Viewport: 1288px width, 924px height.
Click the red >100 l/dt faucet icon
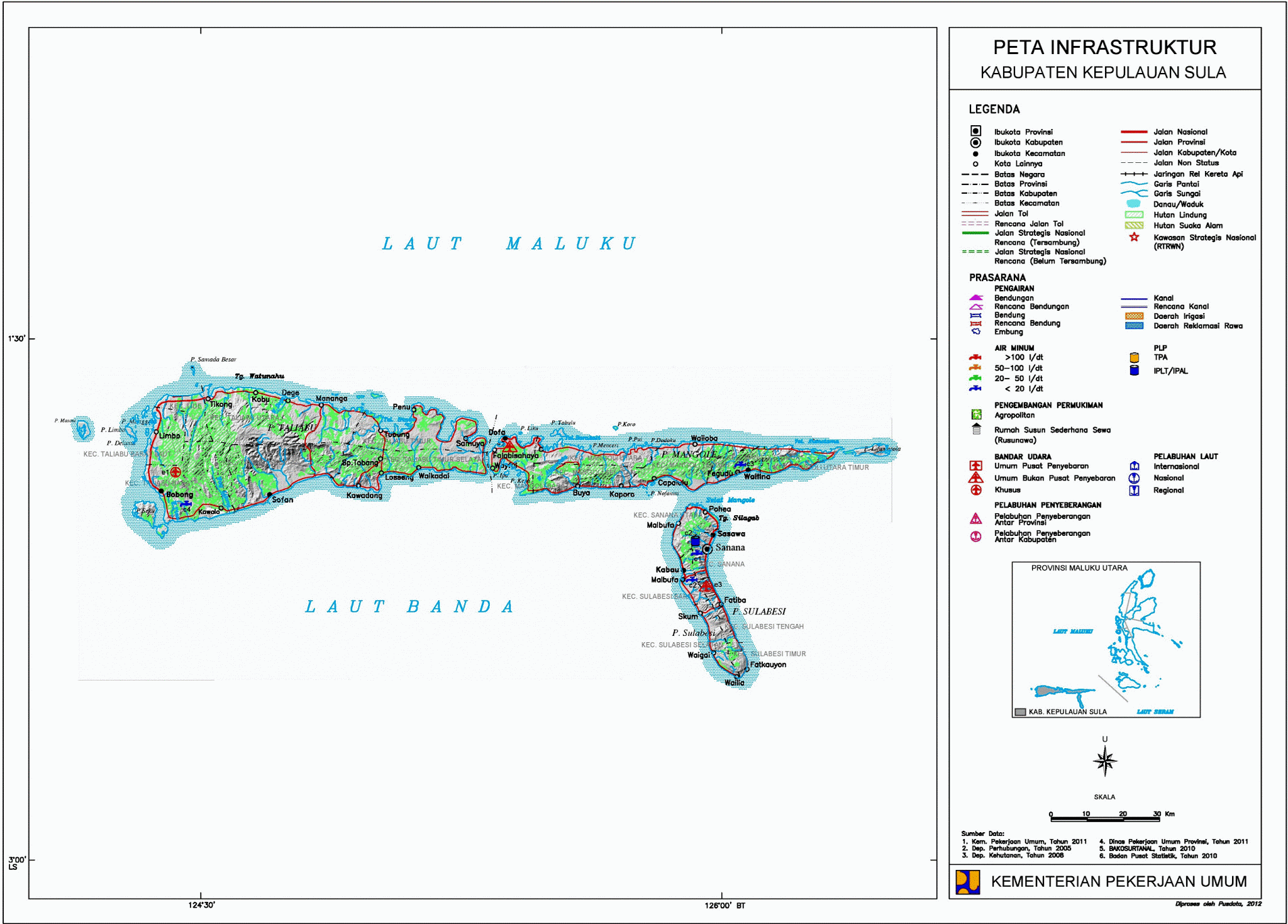(x=975, y=357)
